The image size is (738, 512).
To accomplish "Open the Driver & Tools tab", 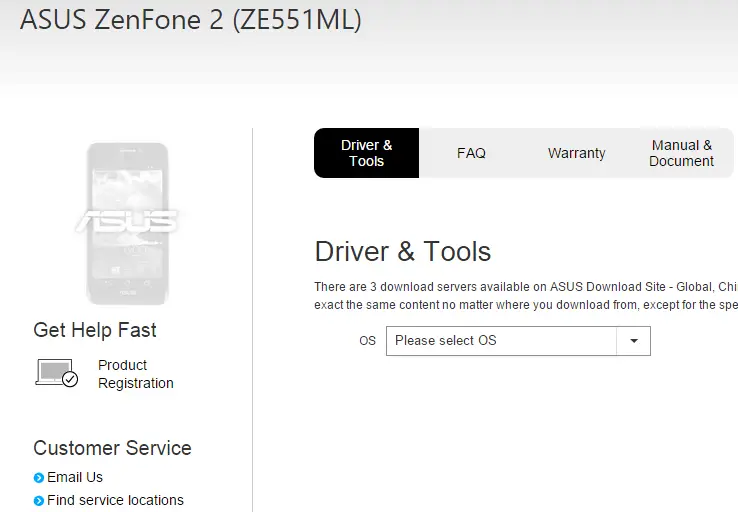I will [366, 153].
